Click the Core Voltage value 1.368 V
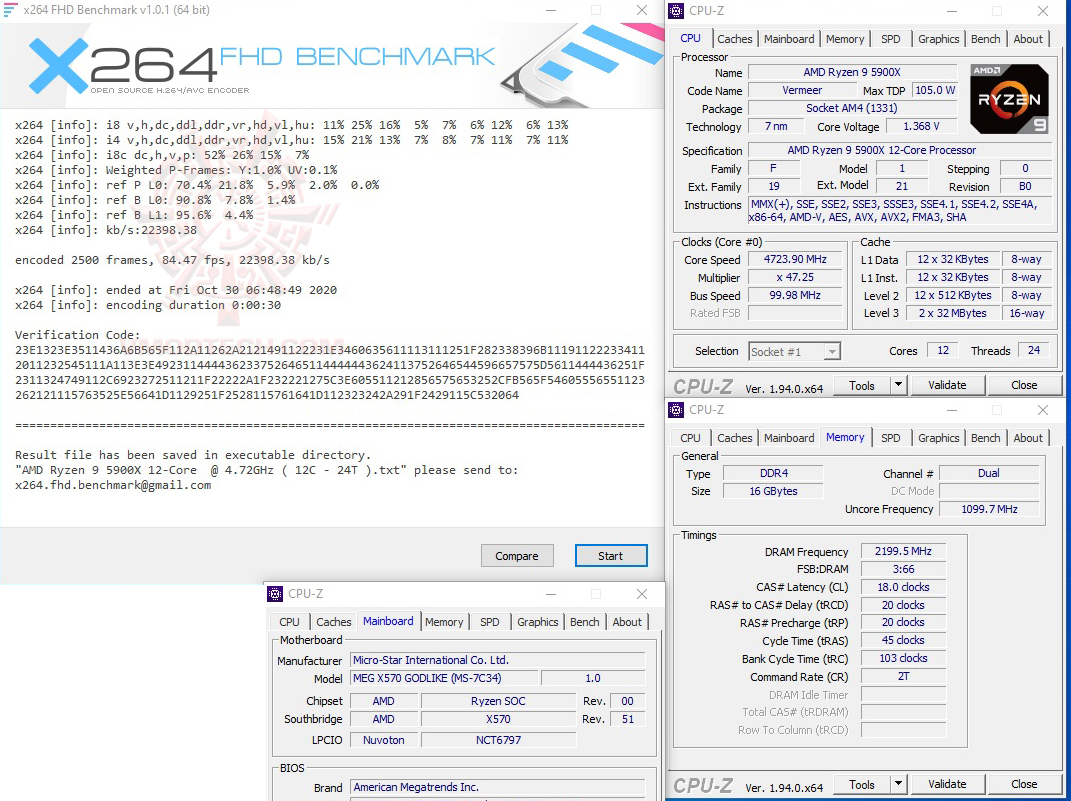Image resolution: width=1071 pixels, height=801 pixels. click(921, 126)
